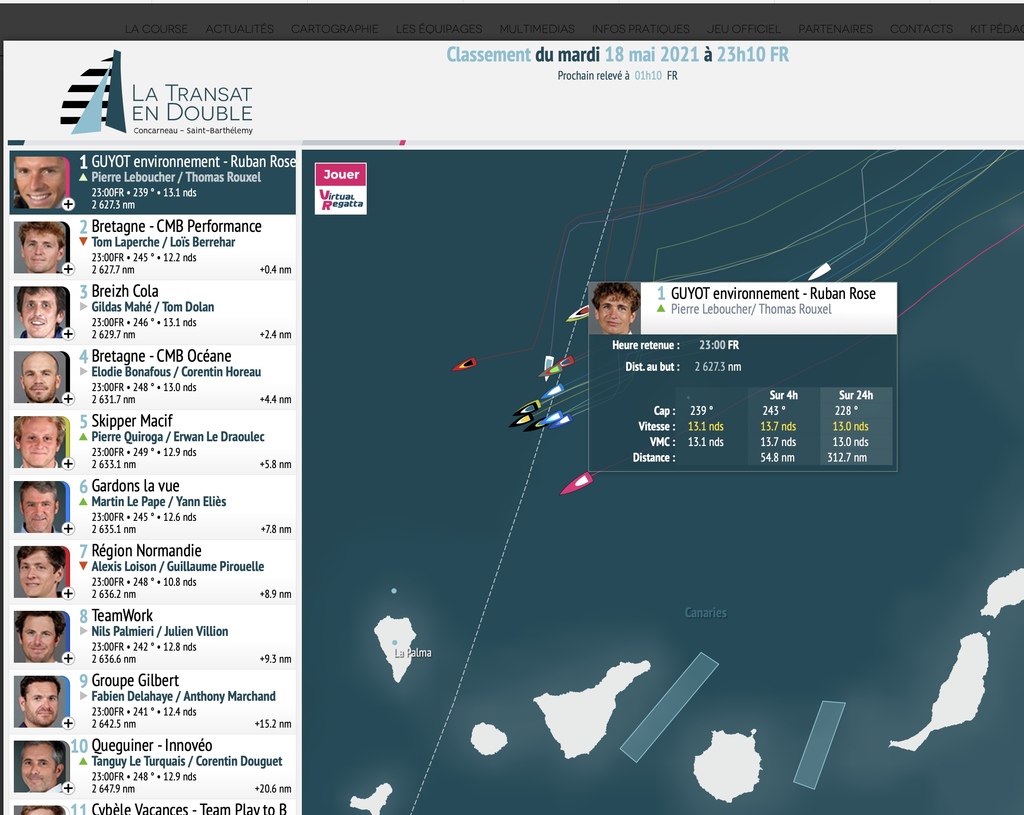Screen dimensions: 1024x815
Task: Select Bretagne - CMB Océane ranking title
Action: point(161,356)
